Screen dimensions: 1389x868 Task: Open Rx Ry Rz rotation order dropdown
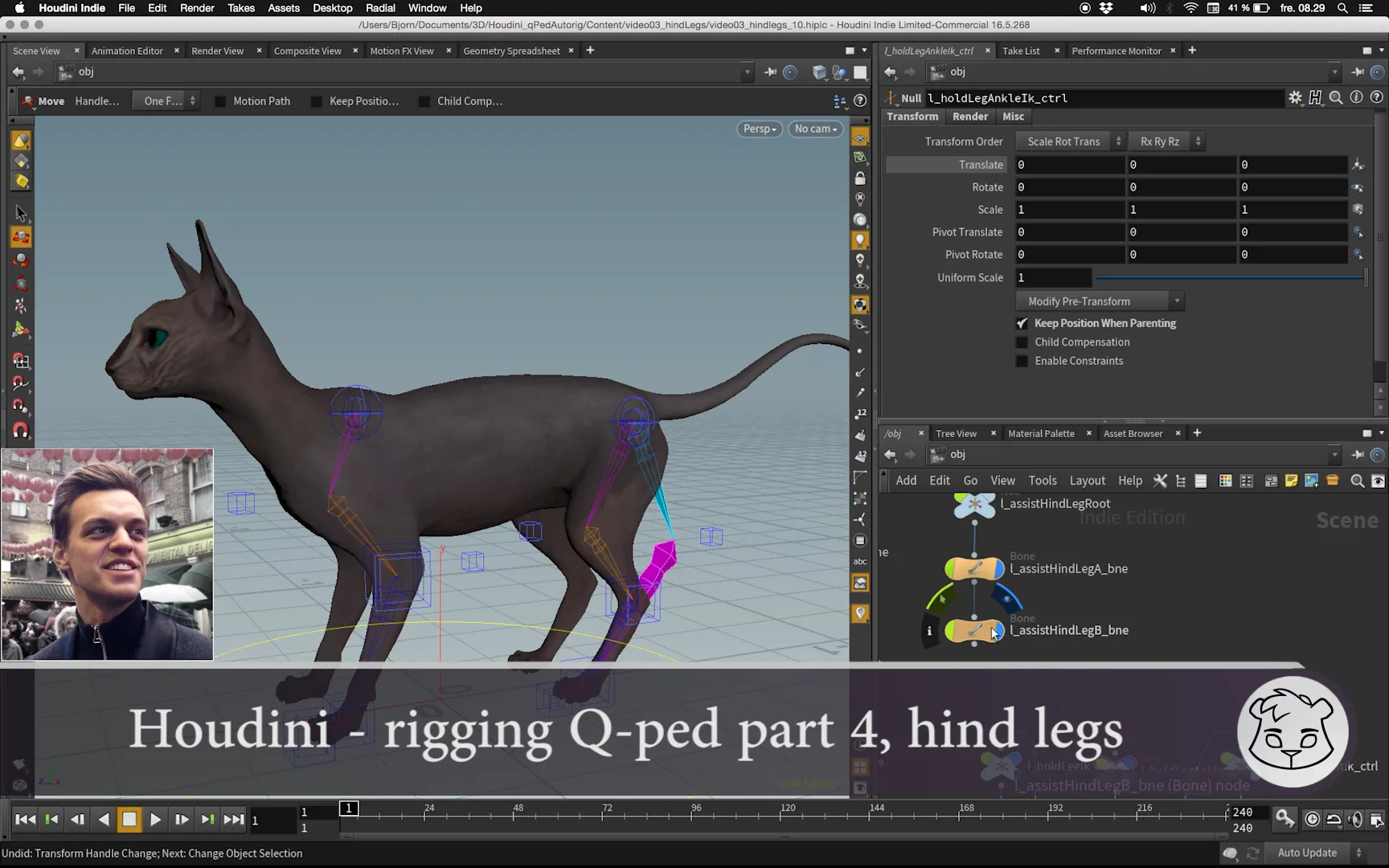(1166, 141)
